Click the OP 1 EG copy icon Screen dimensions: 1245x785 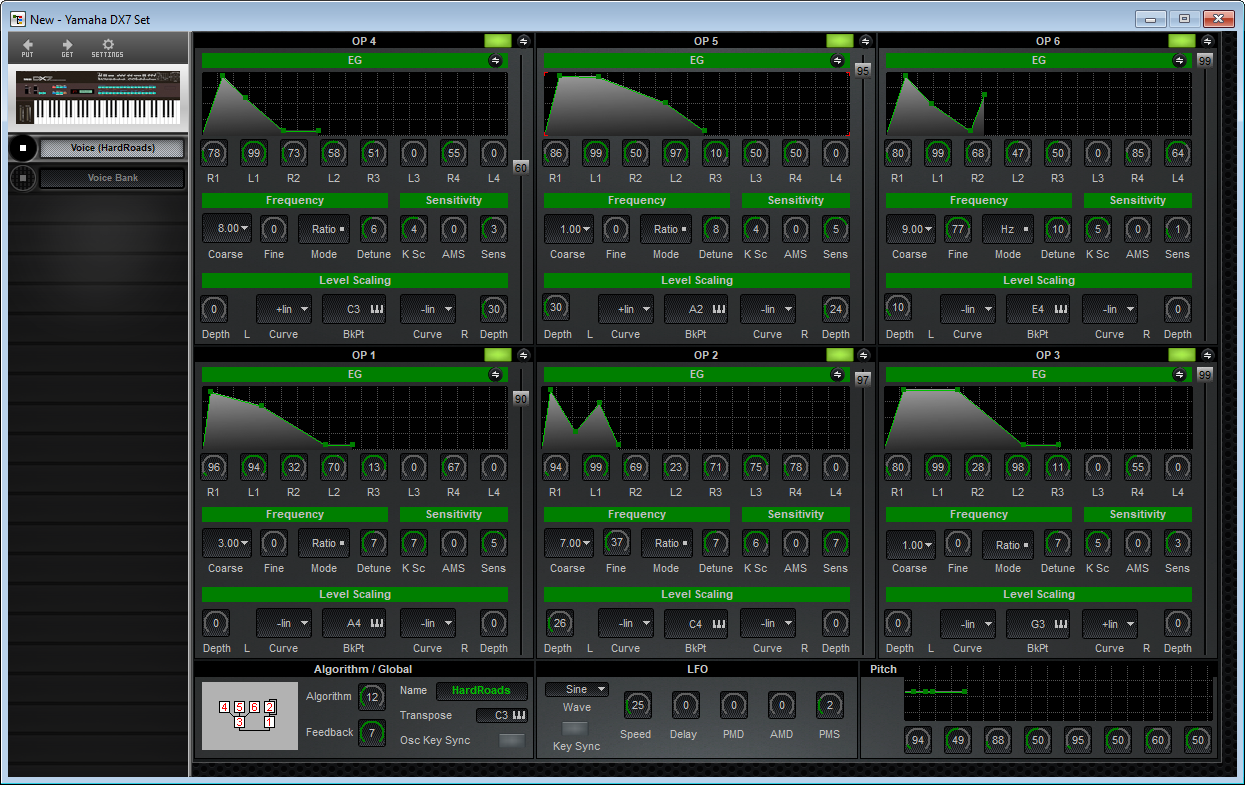pyautogui.click(x=495, y=374)
